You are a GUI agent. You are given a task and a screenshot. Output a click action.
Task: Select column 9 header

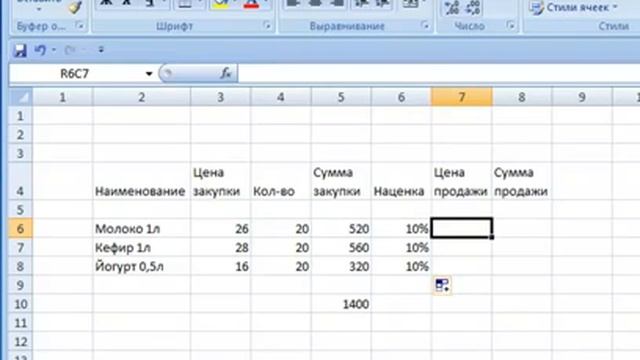pos(582,97)
